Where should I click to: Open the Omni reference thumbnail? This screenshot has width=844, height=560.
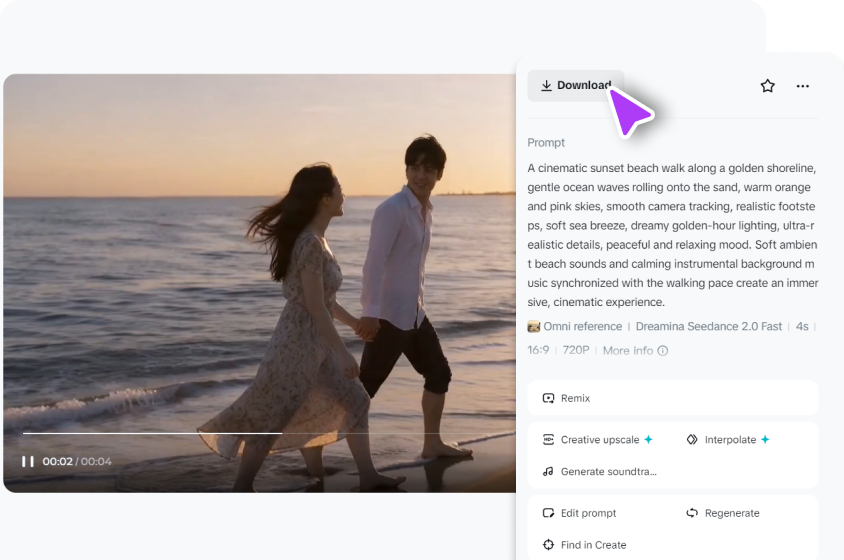pos(533,326)
